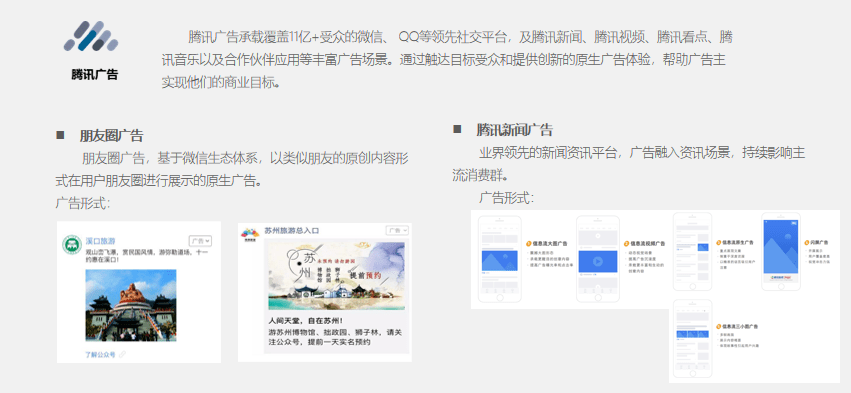
Task: Click the 闪屏广告 title text
Action: coord(820,243)
